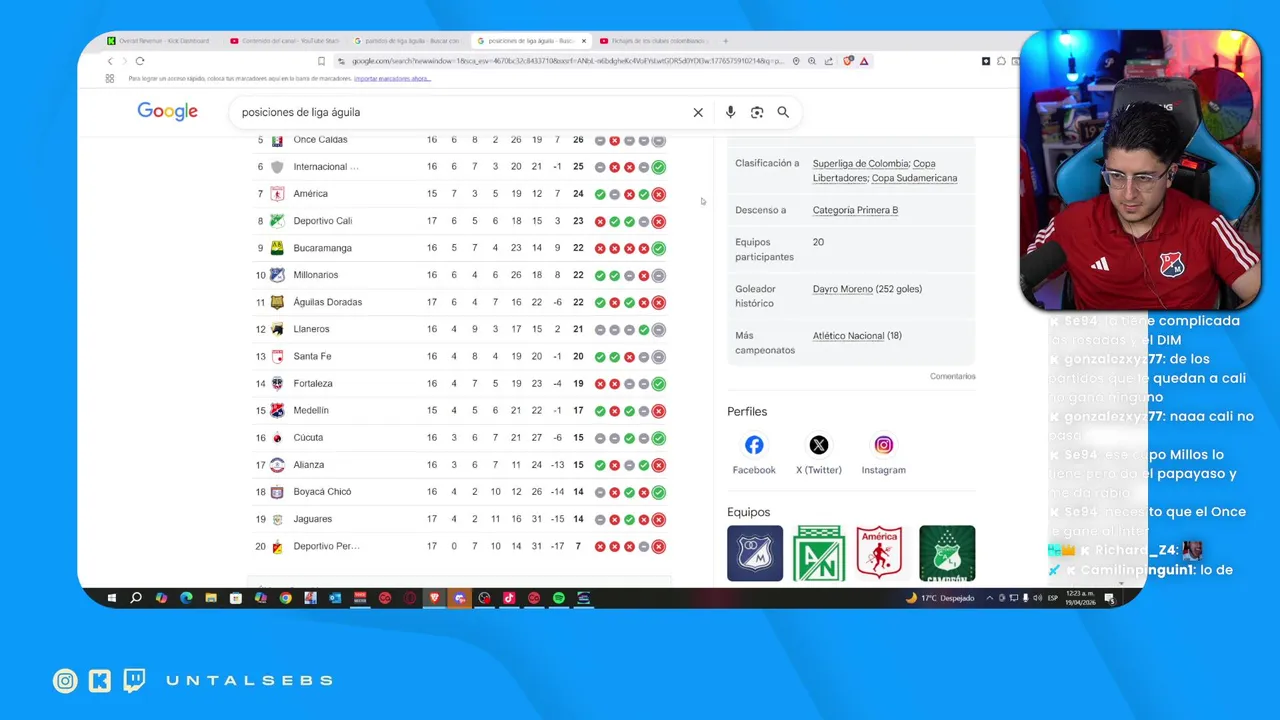Select the Águilas Doradas team name
The image size is (1280, 720).
pyautogui.click(x=328, y=302)
